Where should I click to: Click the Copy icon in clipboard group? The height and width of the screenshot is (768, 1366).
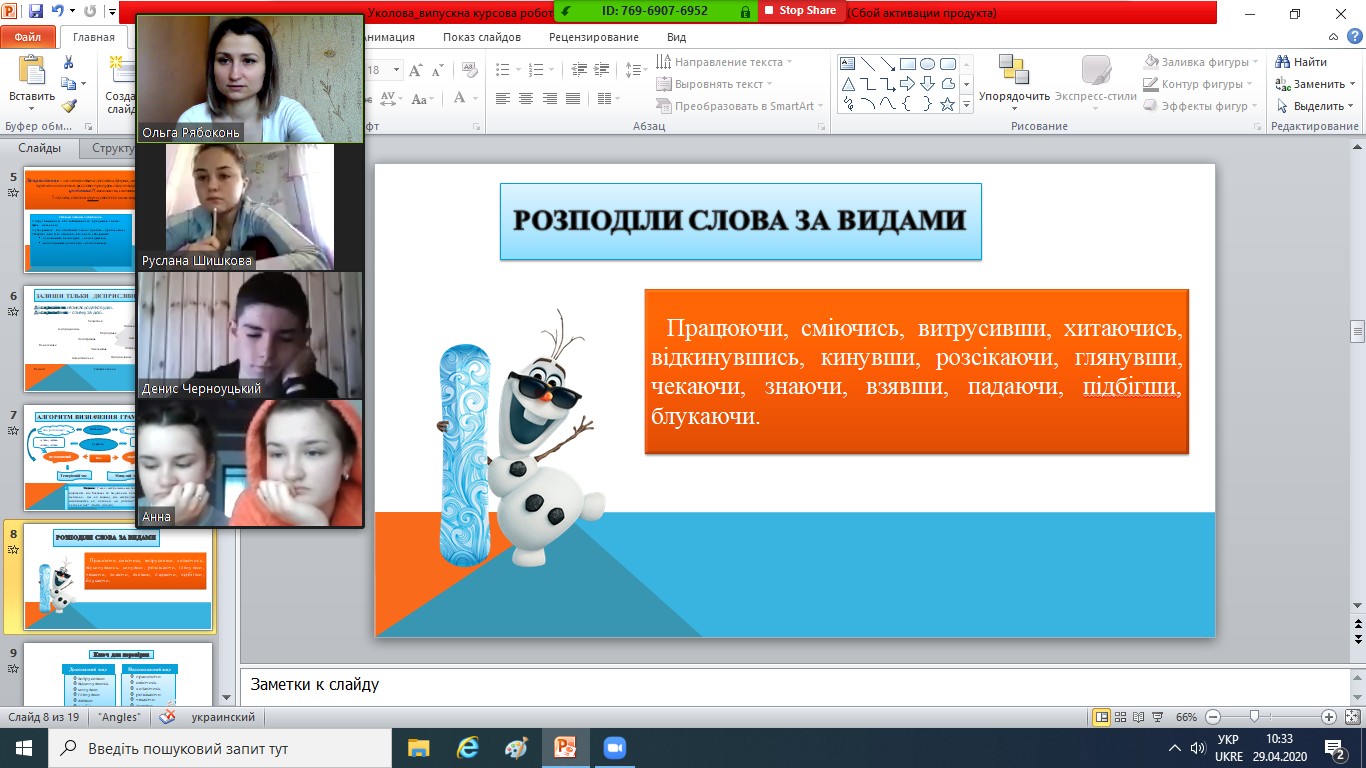coord(68,84)
